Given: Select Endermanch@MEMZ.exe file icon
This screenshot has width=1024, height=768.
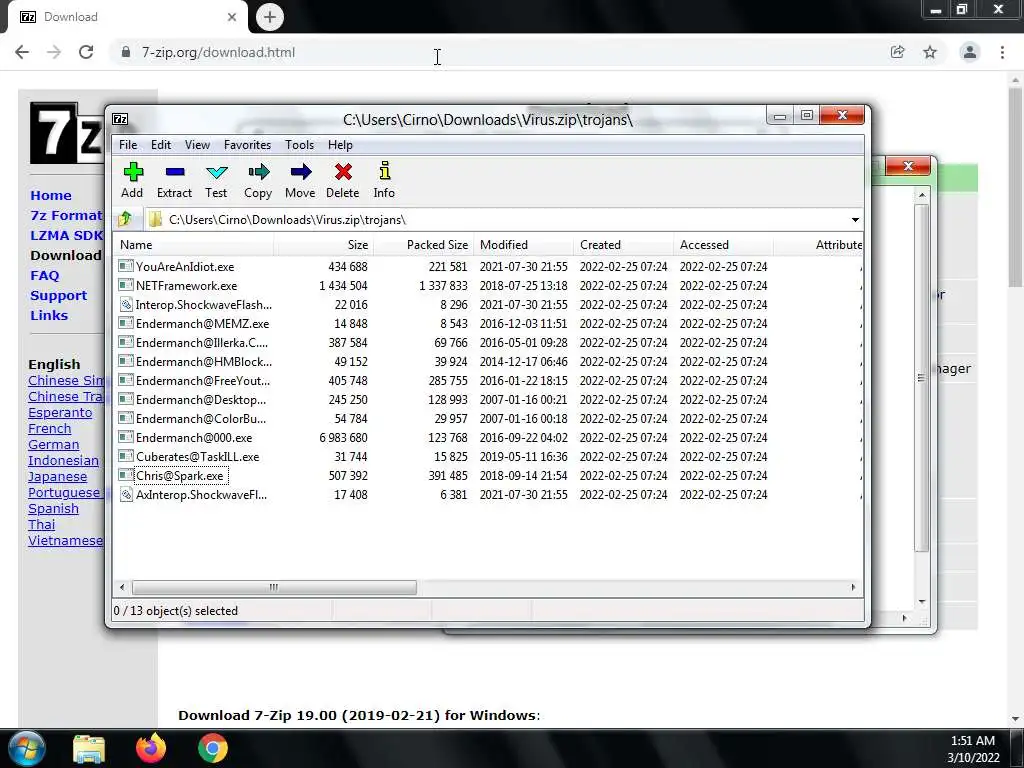Looking at the screenshot, I should coord(125,323).
